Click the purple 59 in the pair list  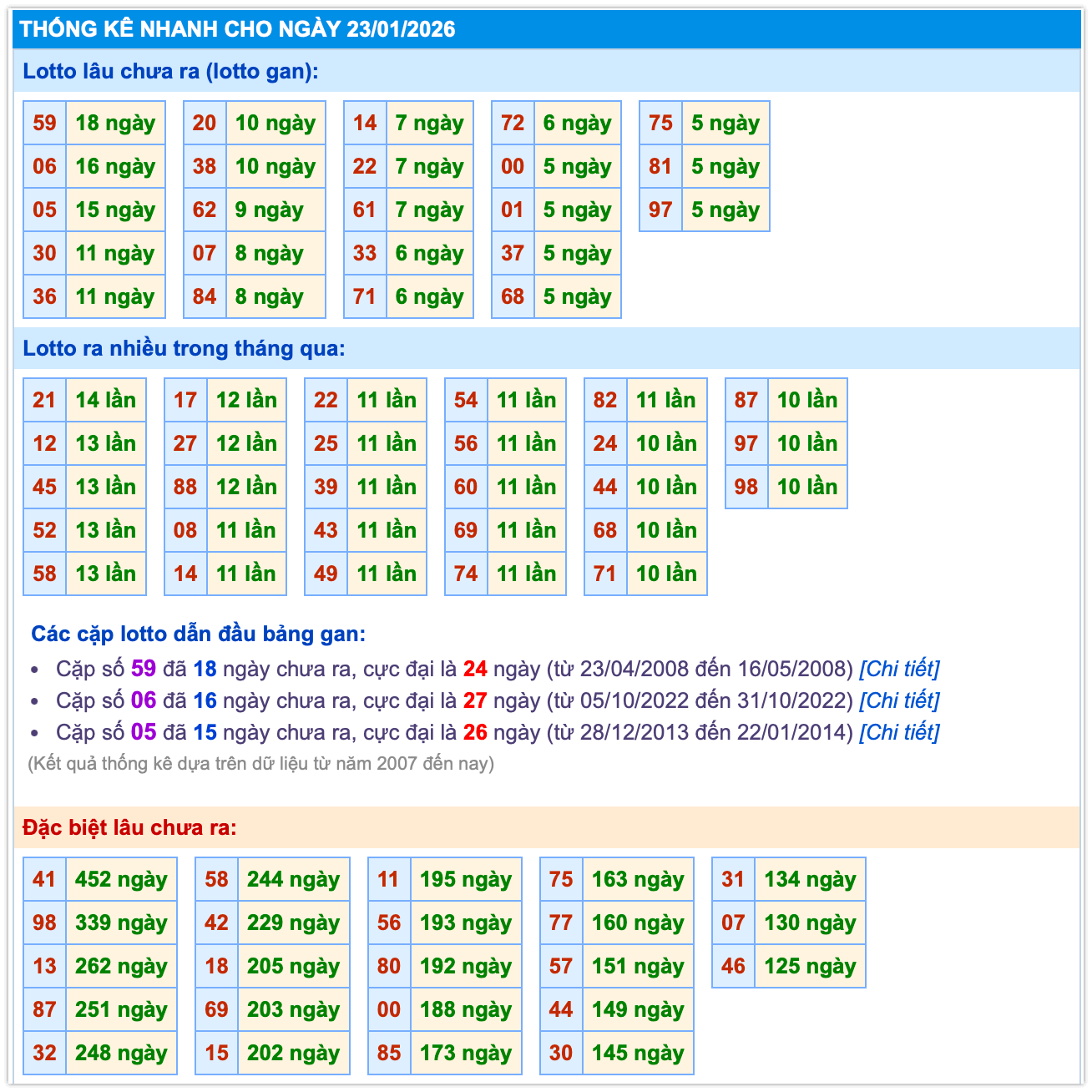pyautogui.click(x=144, y=669)
